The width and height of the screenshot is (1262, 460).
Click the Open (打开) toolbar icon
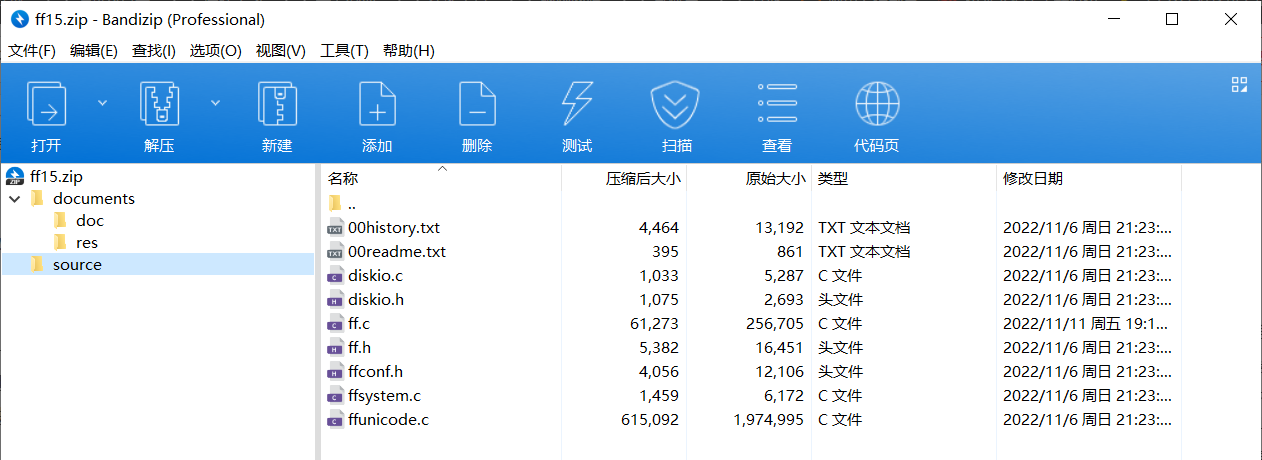(x=46, y=103)
